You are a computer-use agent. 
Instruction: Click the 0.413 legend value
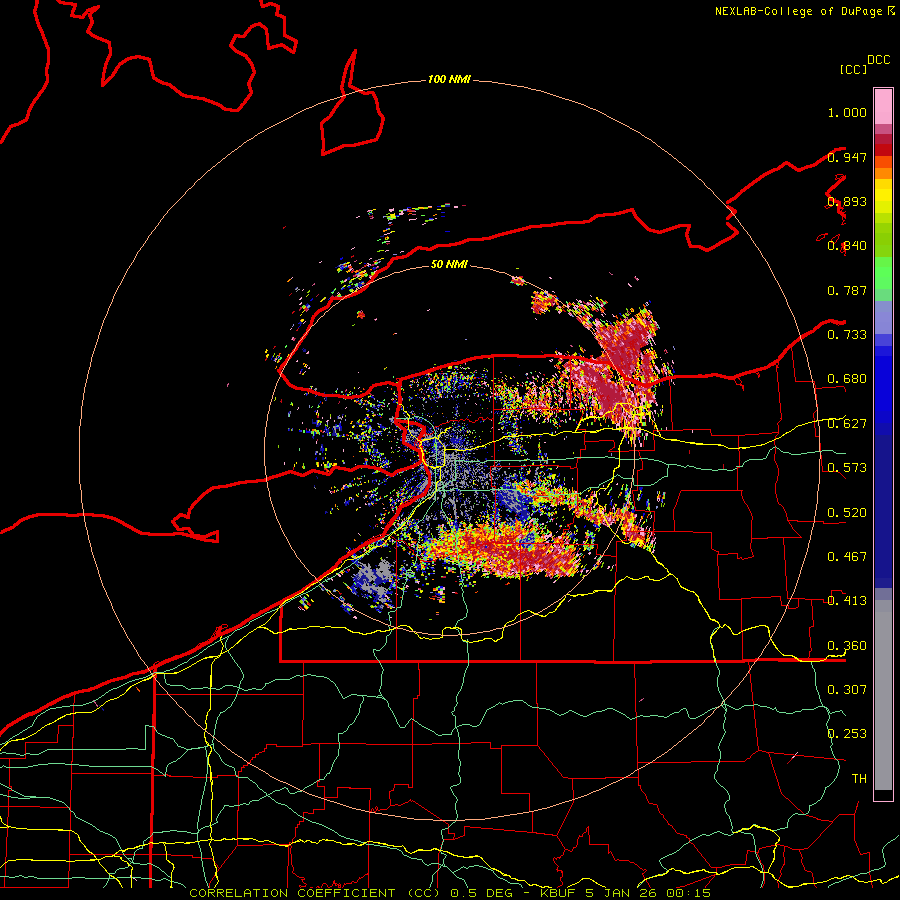click(x=847, y=601)
